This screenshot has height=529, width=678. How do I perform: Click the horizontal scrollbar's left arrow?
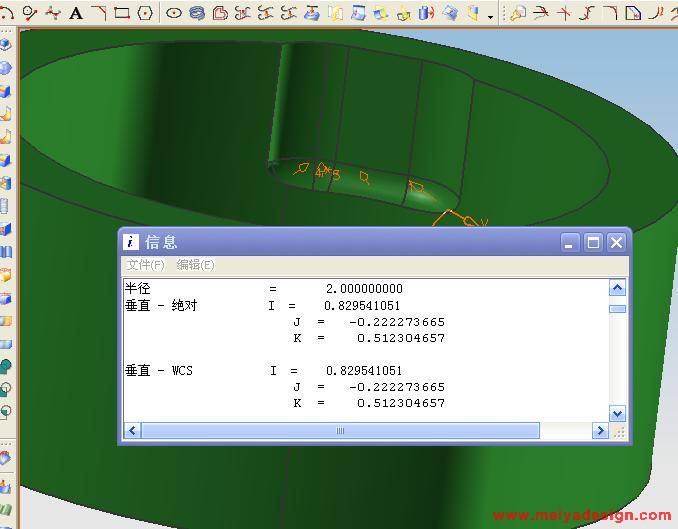point(131,431)
